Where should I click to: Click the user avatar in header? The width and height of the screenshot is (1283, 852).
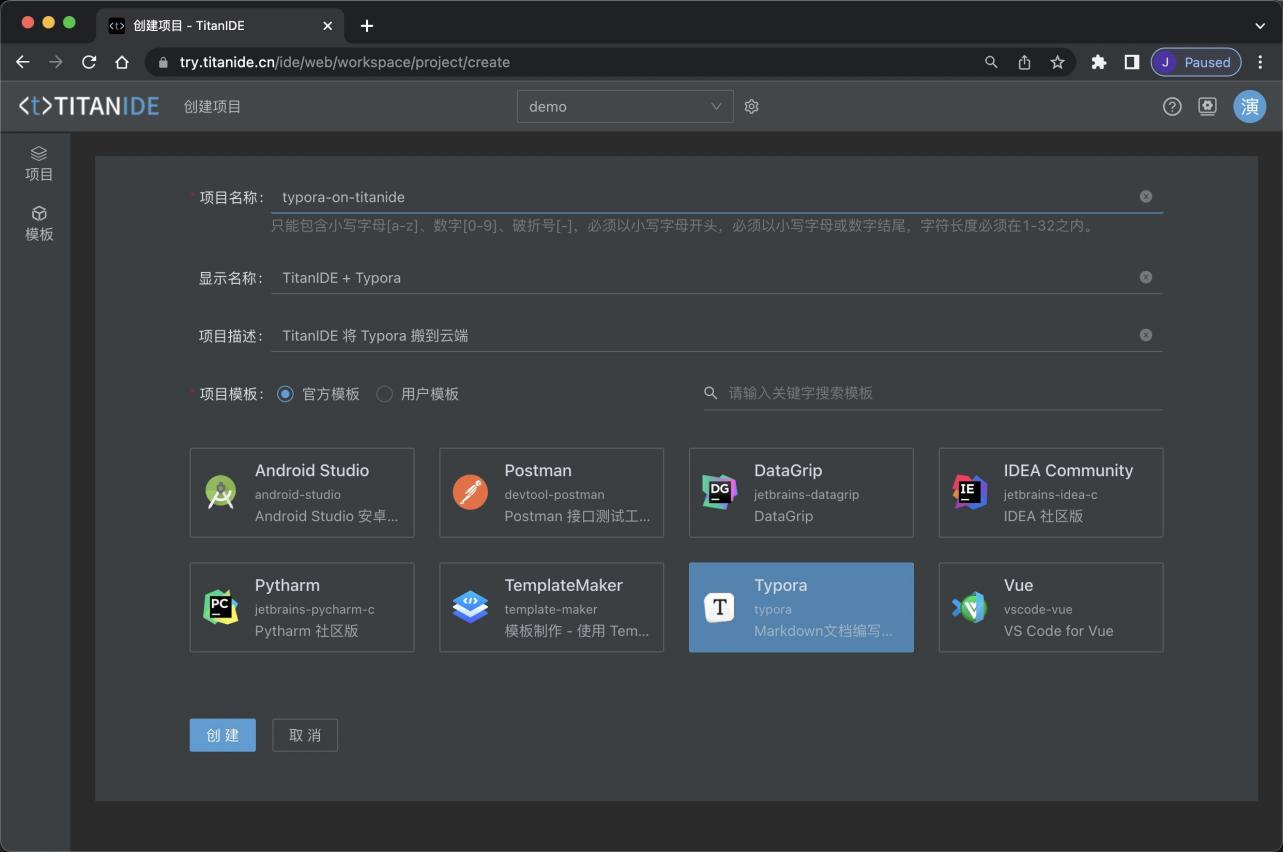click(x=1249, y=106)
